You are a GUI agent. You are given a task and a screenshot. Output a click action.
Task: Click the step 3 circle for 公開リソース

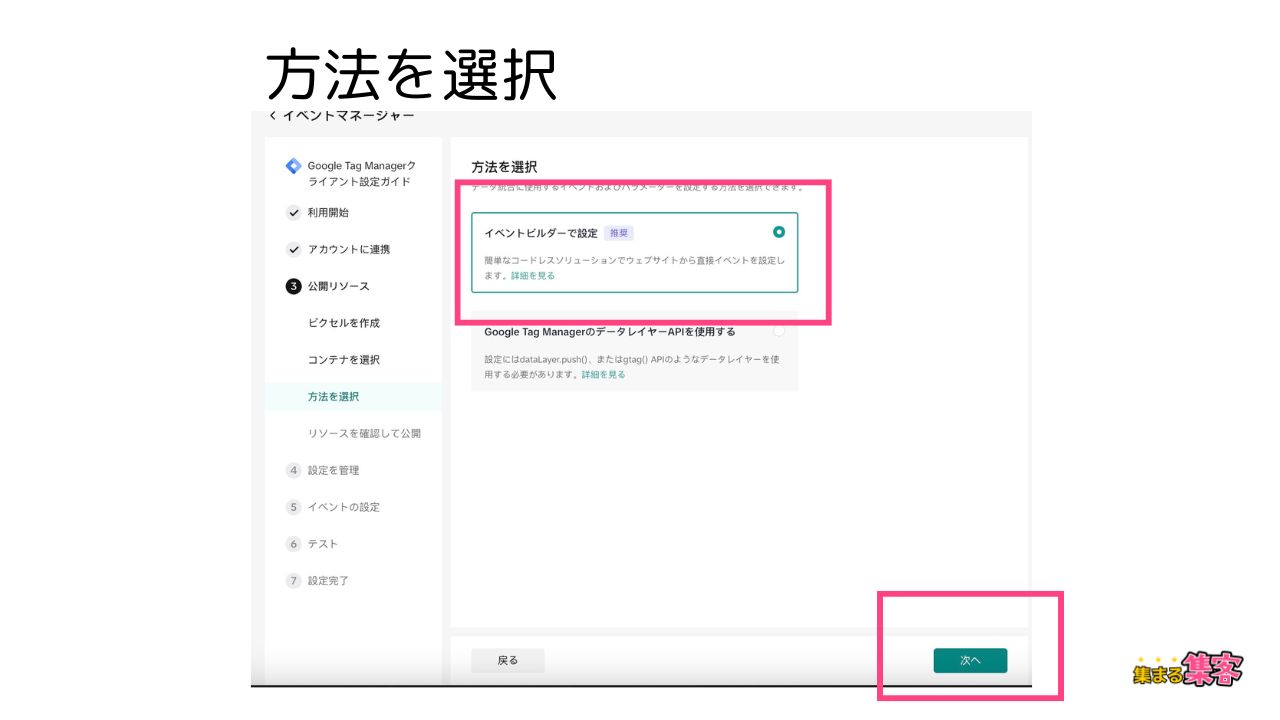tap(293, 286)
